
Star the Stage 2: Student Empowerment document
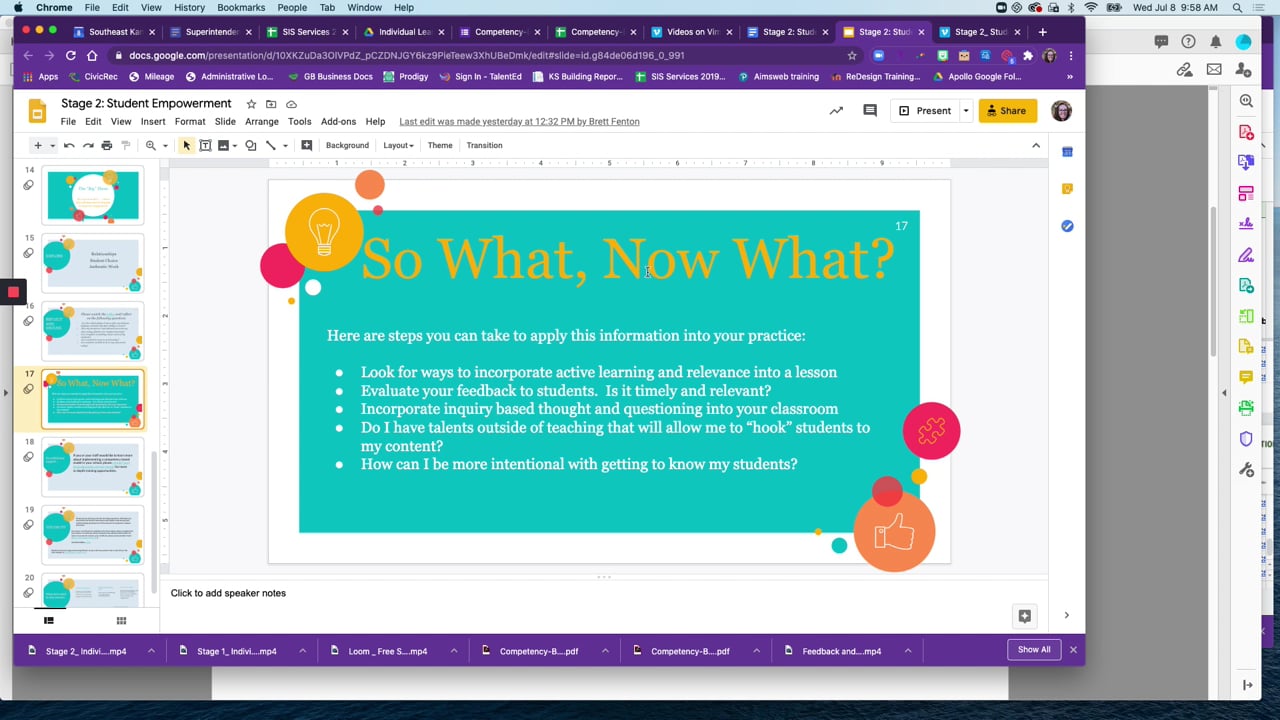[251, 104]
